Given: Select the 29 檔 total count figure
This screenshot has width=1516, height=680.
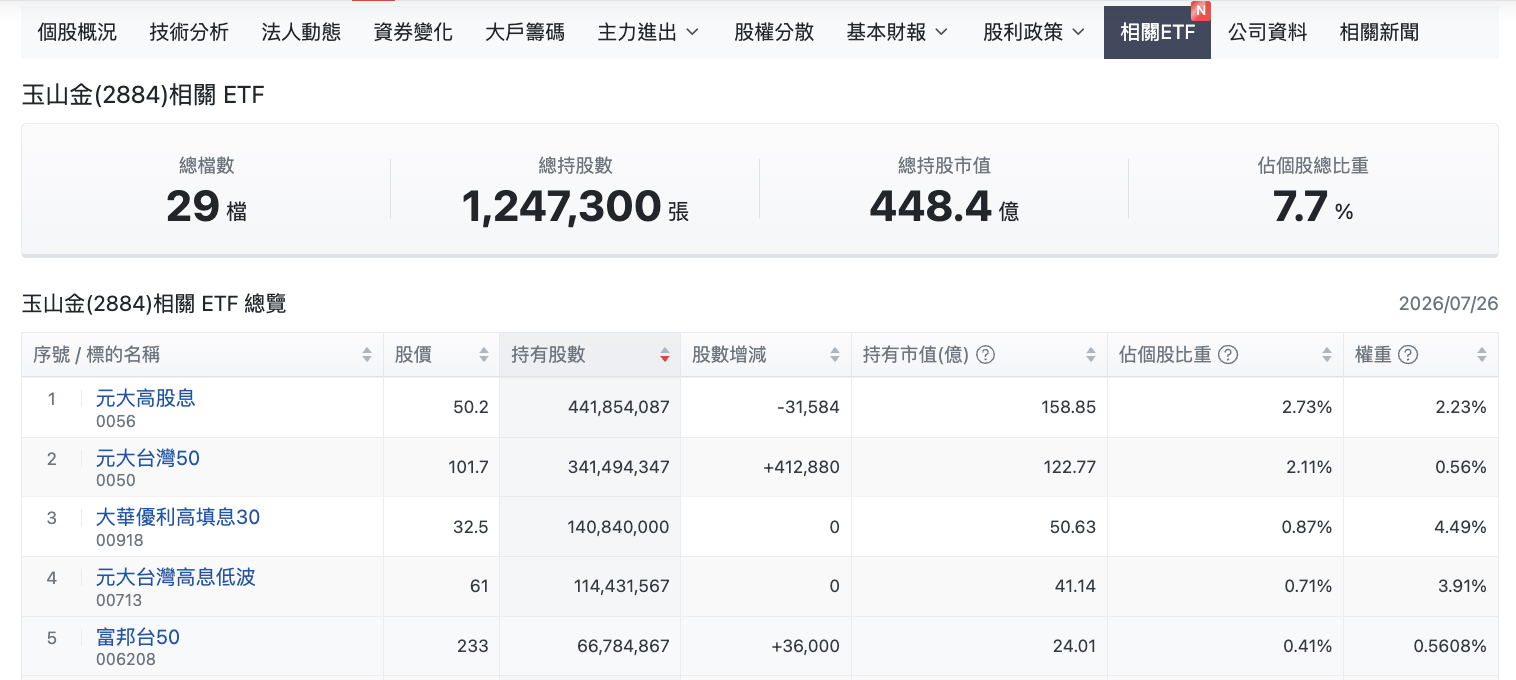Looking at the screenshot, I should [x=206, y=207].
